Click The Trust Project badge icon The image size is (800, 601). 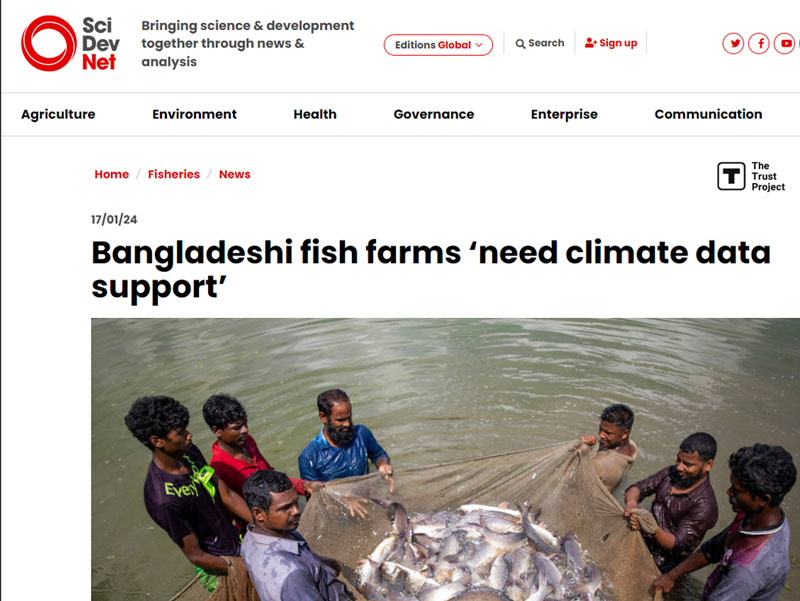(x=731, y=176)
